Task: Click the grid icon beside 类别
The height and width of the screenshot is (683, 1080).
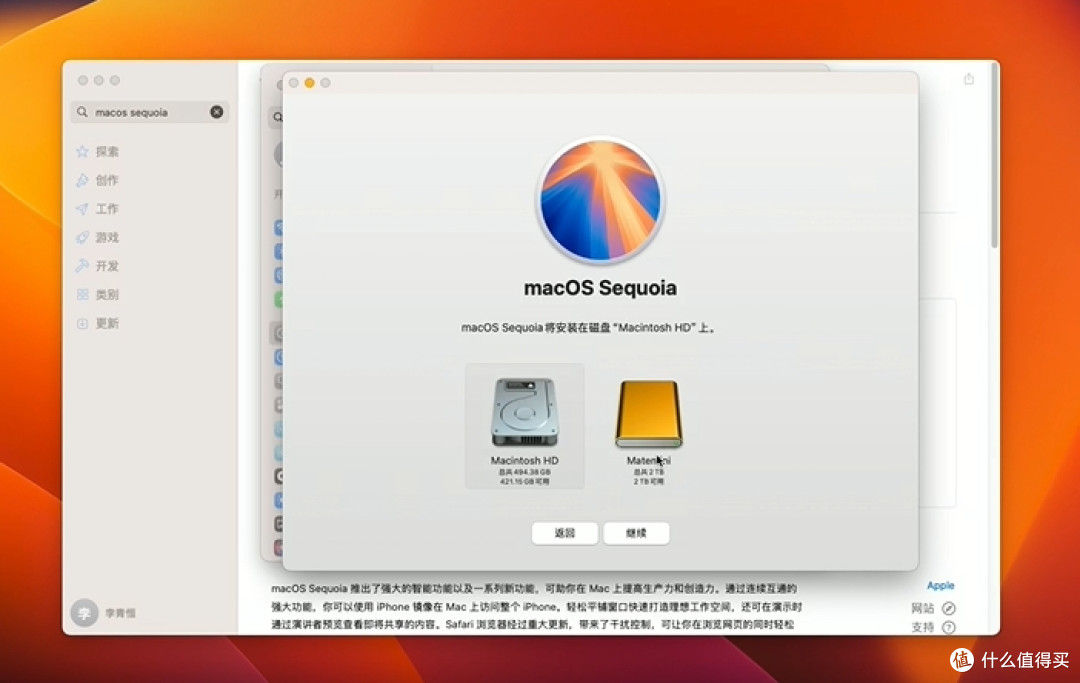Action: click(x=83, y=295)
